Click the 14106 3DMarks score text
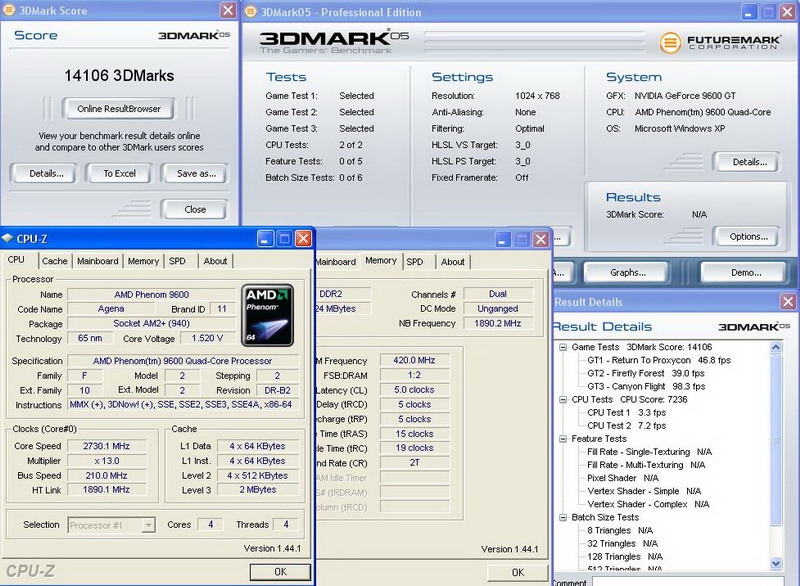This screenshot has height=586, width=800. [119, 76]
